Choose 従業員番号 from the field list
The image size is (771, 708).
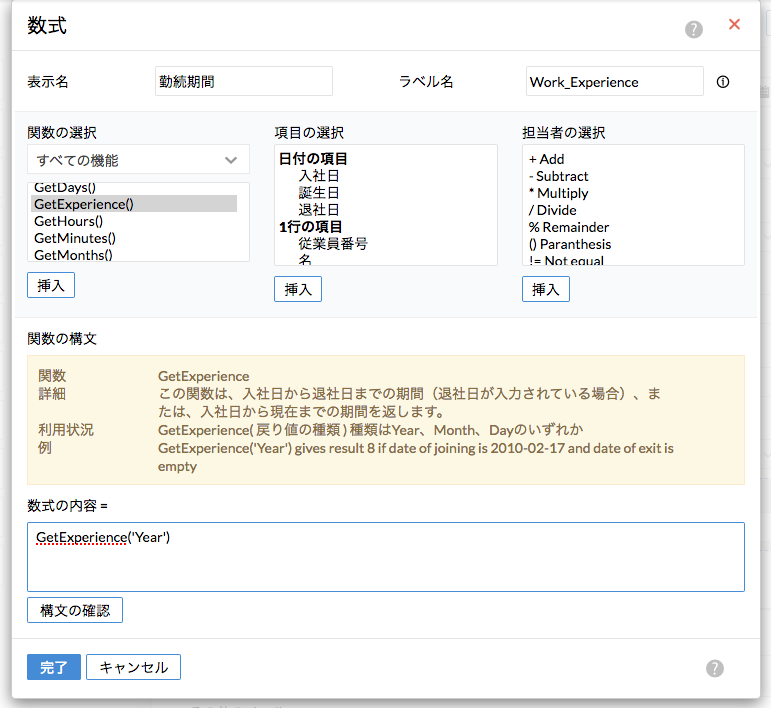(x=333, y=243)
